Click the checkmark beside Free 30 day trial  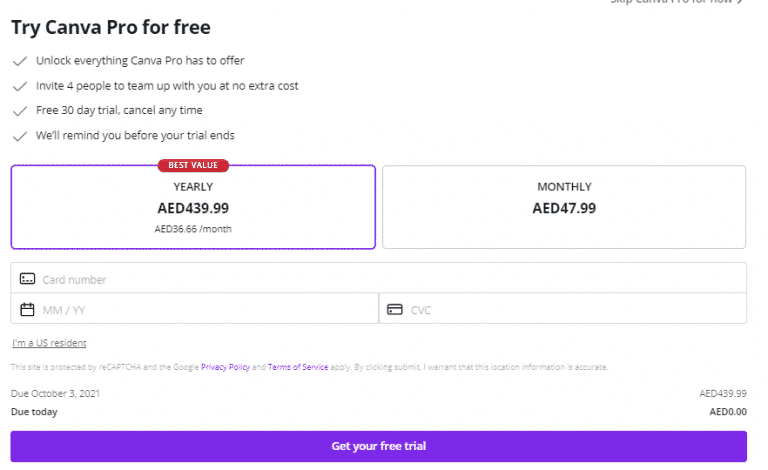(19, 111)
